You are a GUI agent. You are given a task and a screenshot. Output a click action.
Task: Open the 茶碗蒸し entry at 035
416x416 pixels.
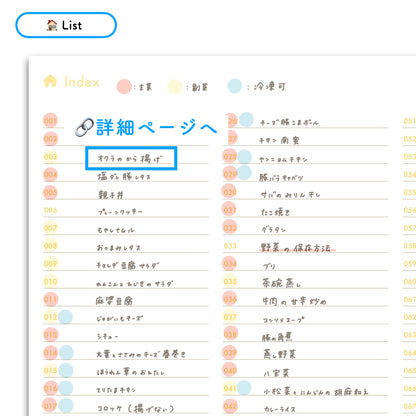[281, 283]
